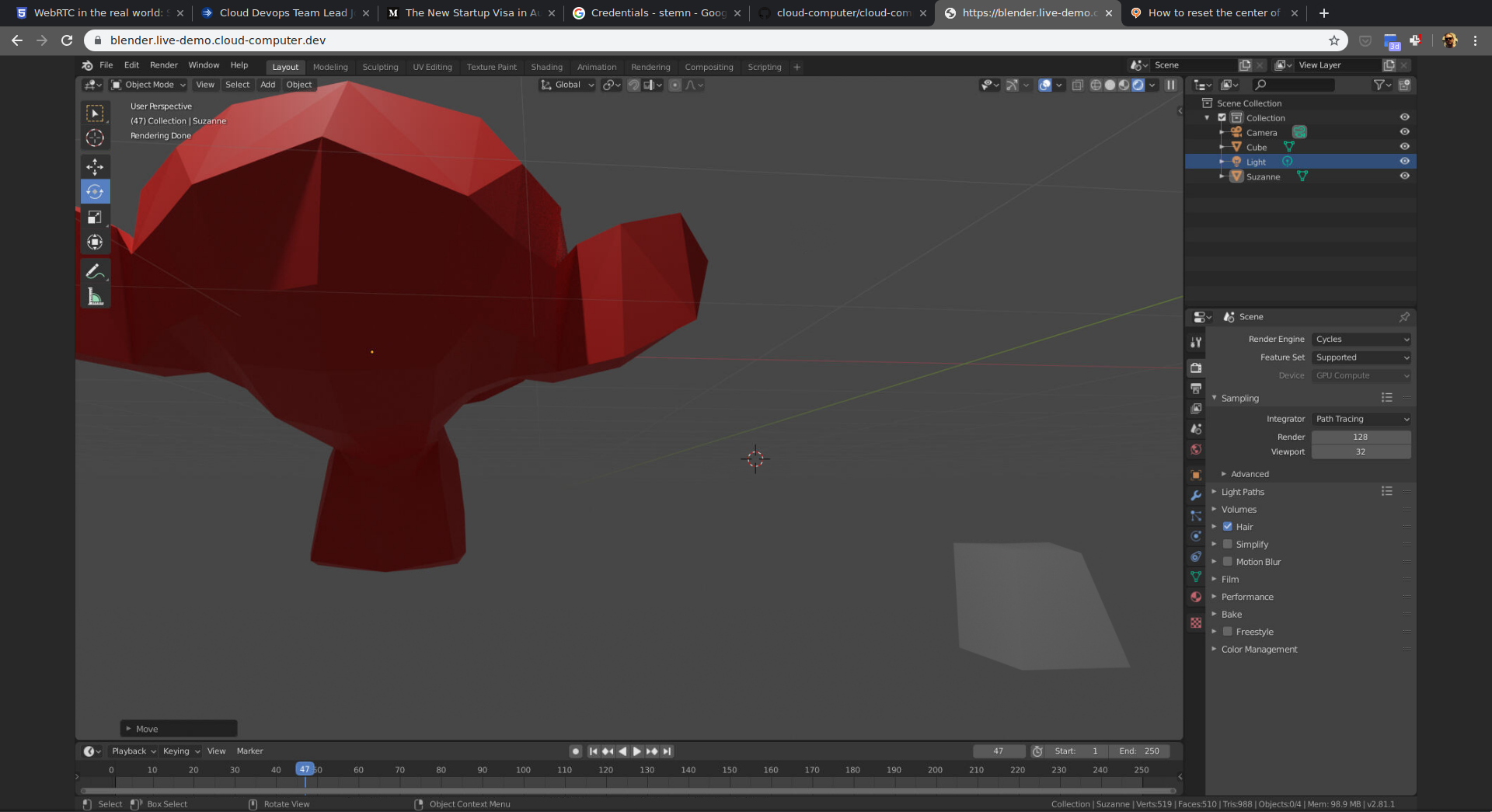This screenshot has height=812, width=1492.
Task: Switch viewport to wireframe shading
Action: click(1096, 85)
